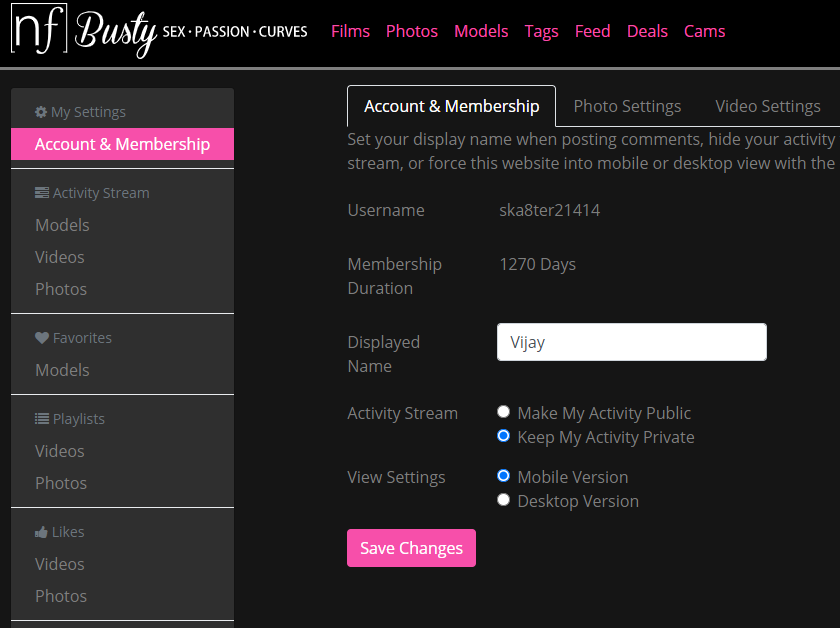
Task: Click the Activity Stream list icon
Action: (x=42, y=193)
